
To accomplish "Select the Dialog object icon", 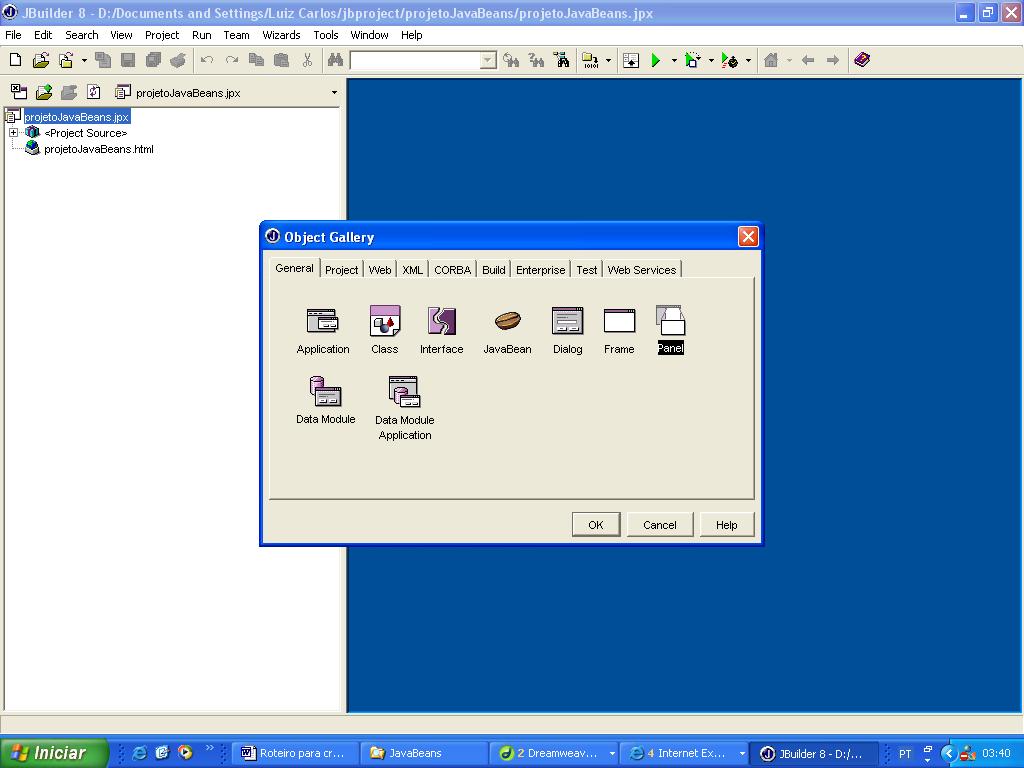I will pos(567,321).
